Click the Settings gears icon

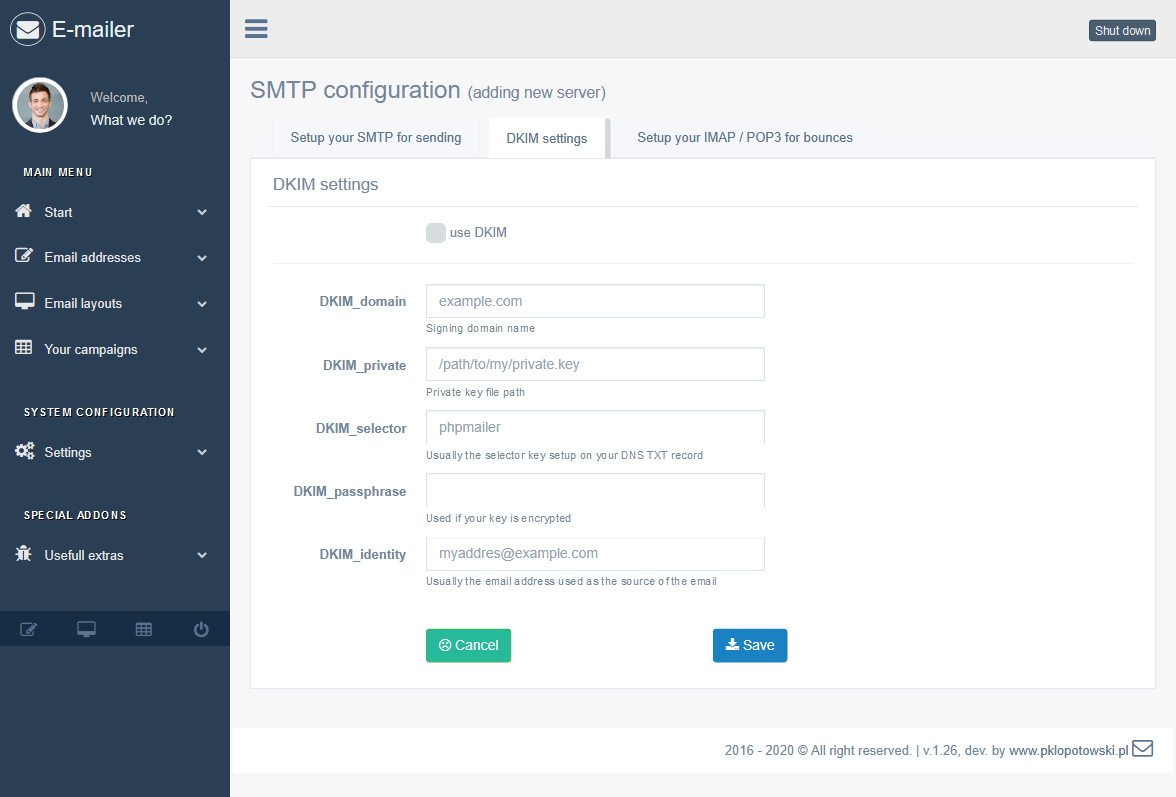click(24, 451)
